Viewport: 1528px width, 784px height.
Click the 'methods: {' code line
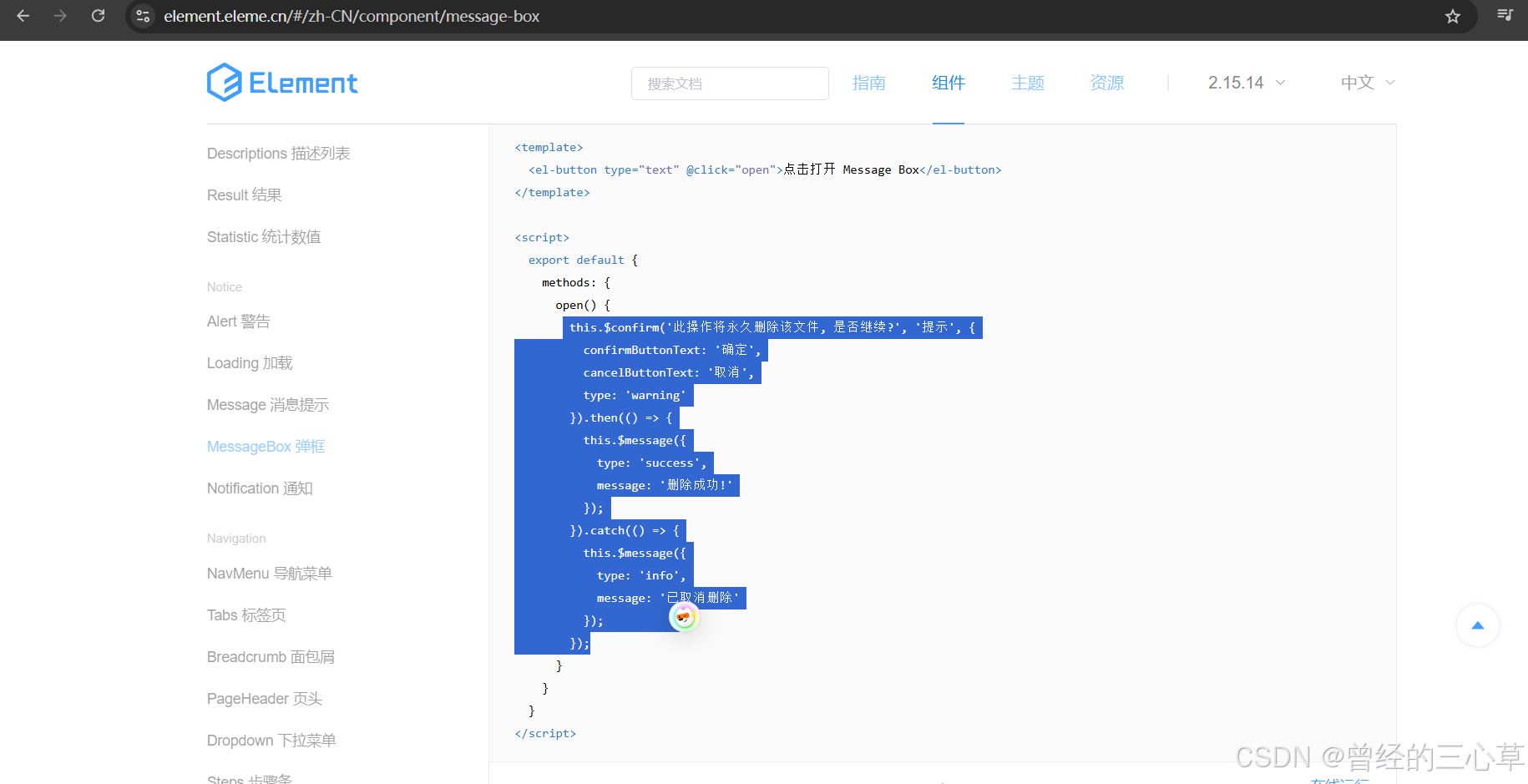click(x=576, y=283)
